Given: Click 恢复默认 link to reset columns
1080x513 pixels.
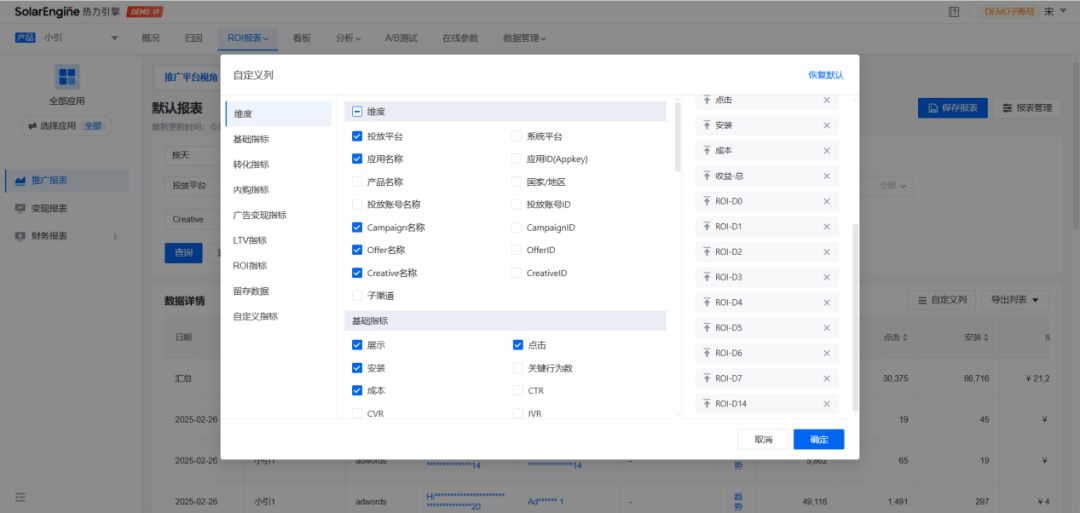Looking at the screenshot, I should tap(826, 75).
